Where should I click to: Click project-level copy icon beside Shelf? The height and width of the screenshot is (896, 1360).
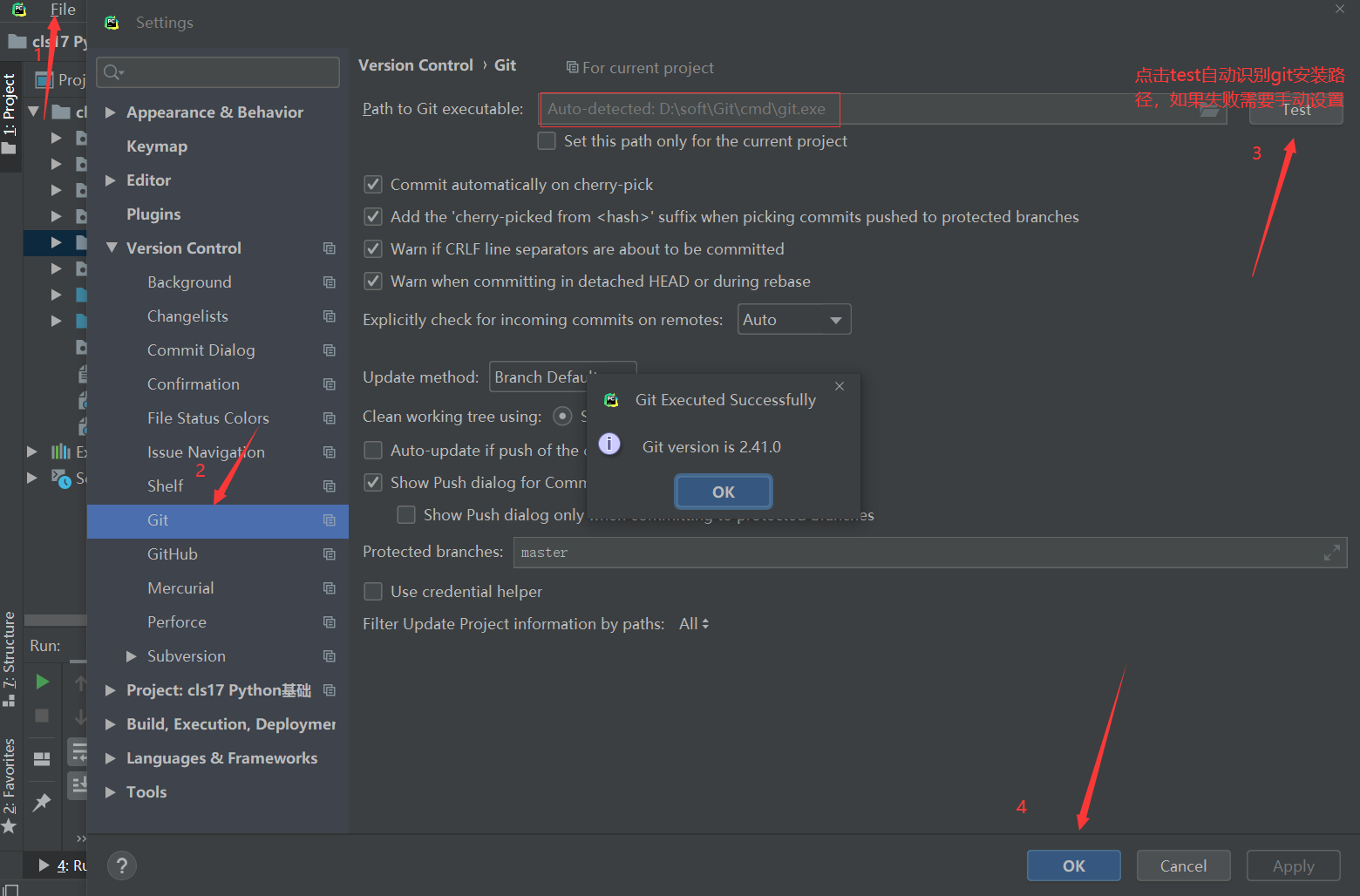pyautogui.click(x=329, y=486)
